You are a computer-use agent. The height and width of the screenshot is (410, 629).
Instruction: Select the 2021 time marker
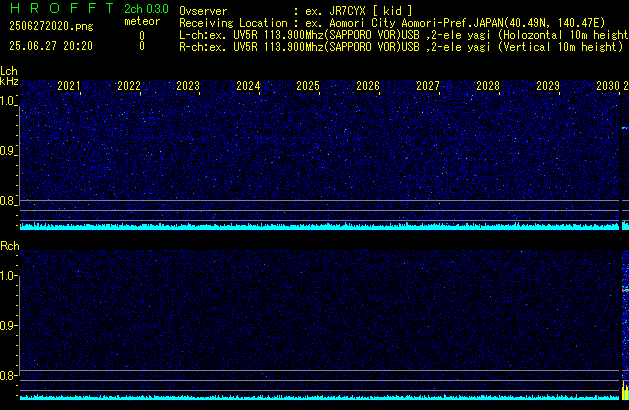pyautogui.click(x=69, y=85)
